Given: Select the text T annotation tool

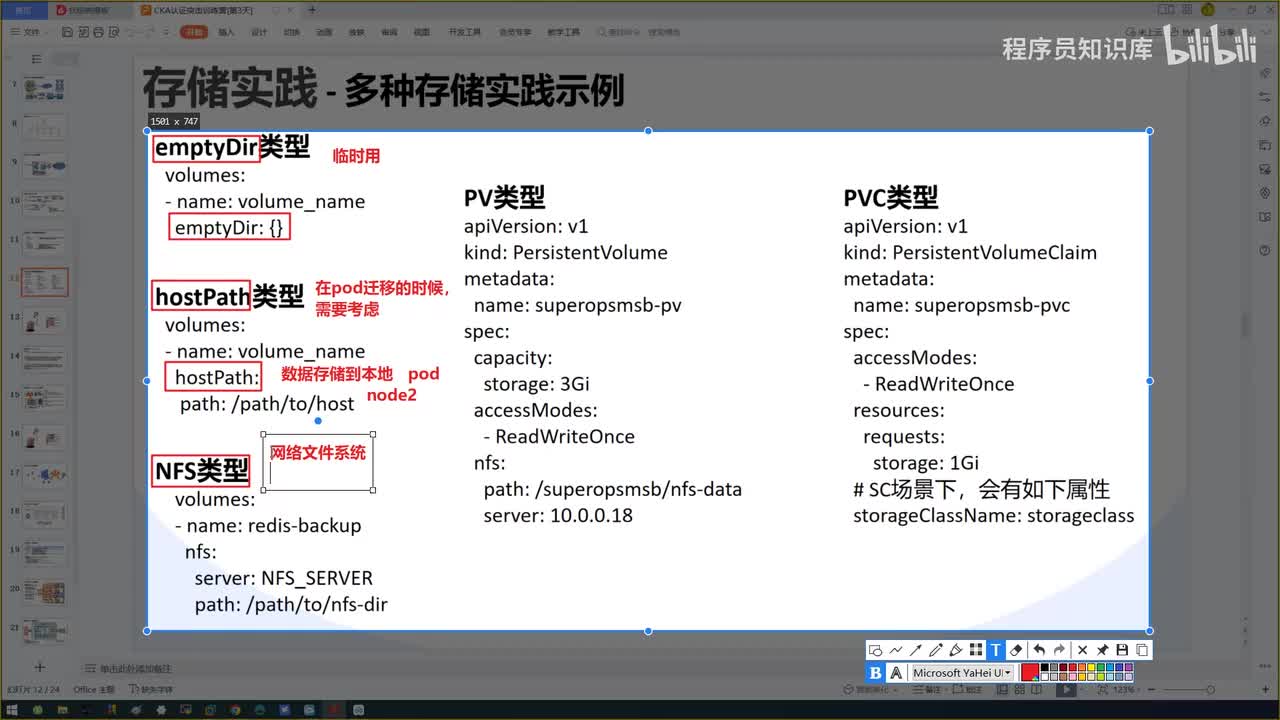Looking at the screenshot, I should [996, 650].
